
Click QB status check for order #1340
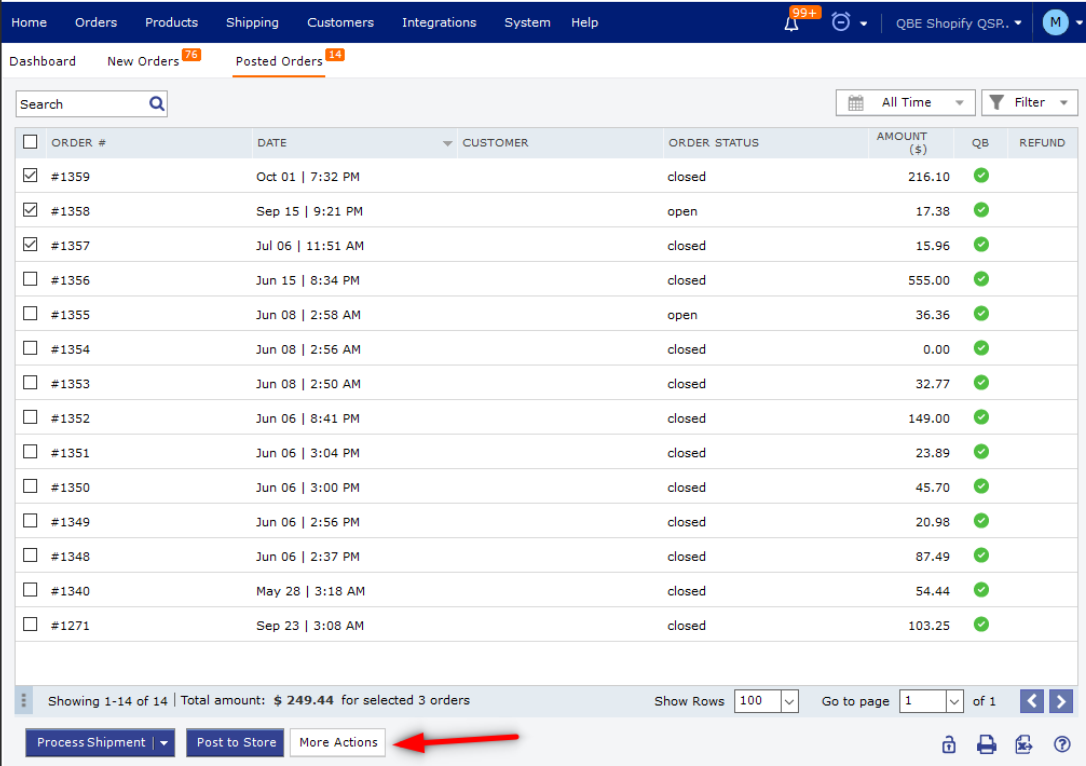[981, 590]
